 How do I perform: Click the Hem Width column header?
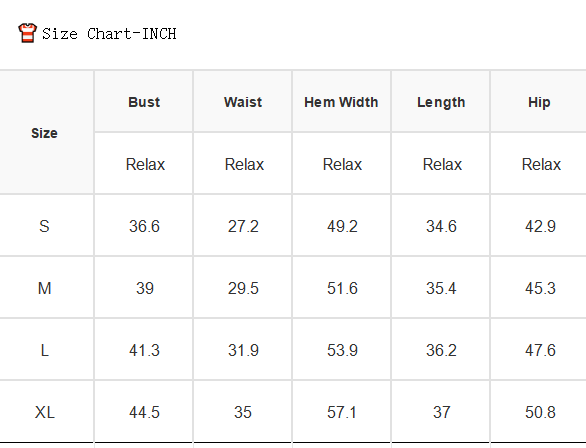point(341,102)
